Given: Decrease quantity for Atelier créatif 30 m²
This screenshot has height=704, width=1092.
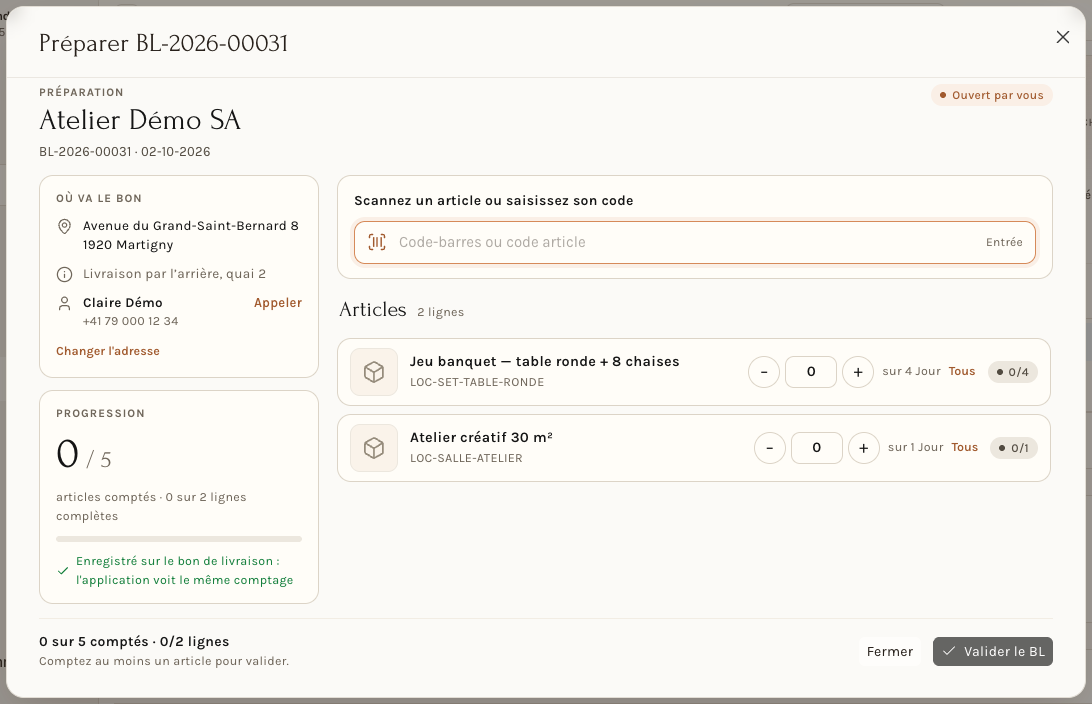Looking at the screenshot, I should [770, 448].
